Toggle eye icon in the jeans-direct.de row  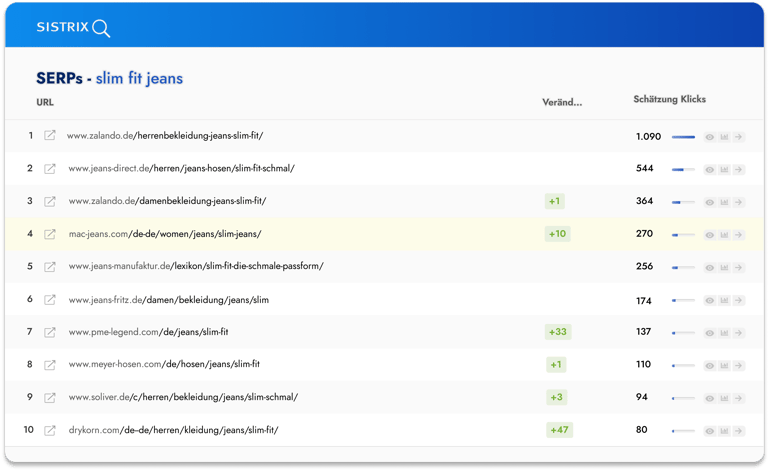coord(709,169)
